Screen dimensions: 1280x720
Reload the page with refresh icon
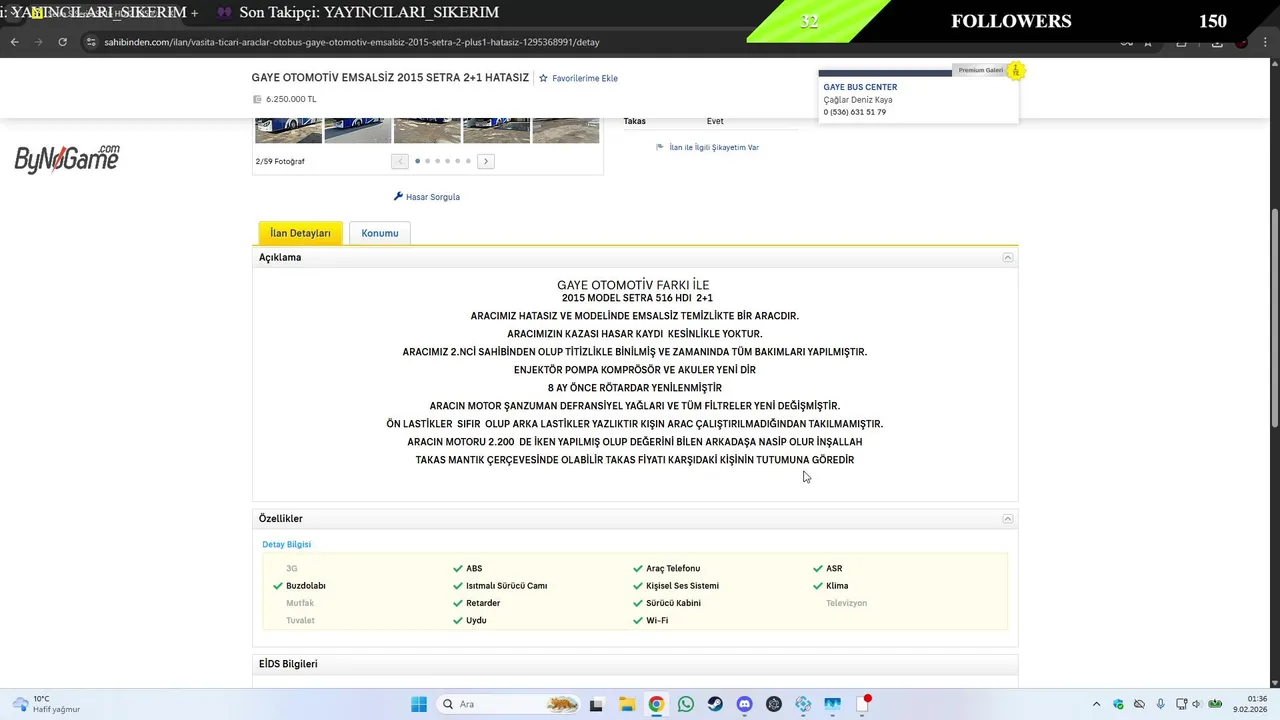coord(62,42)
